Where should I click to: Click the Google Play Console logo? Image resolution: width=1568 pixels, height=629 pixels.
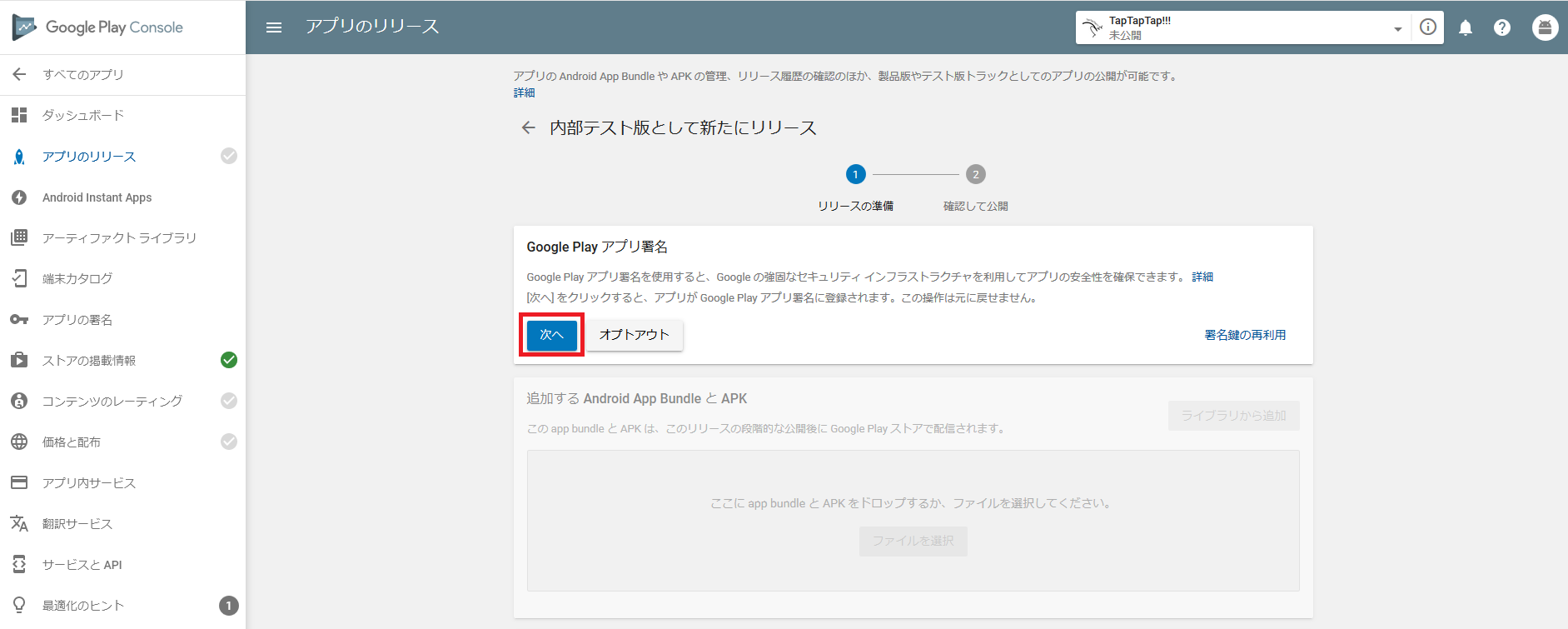pyautogui.click(x=97, y=27)
